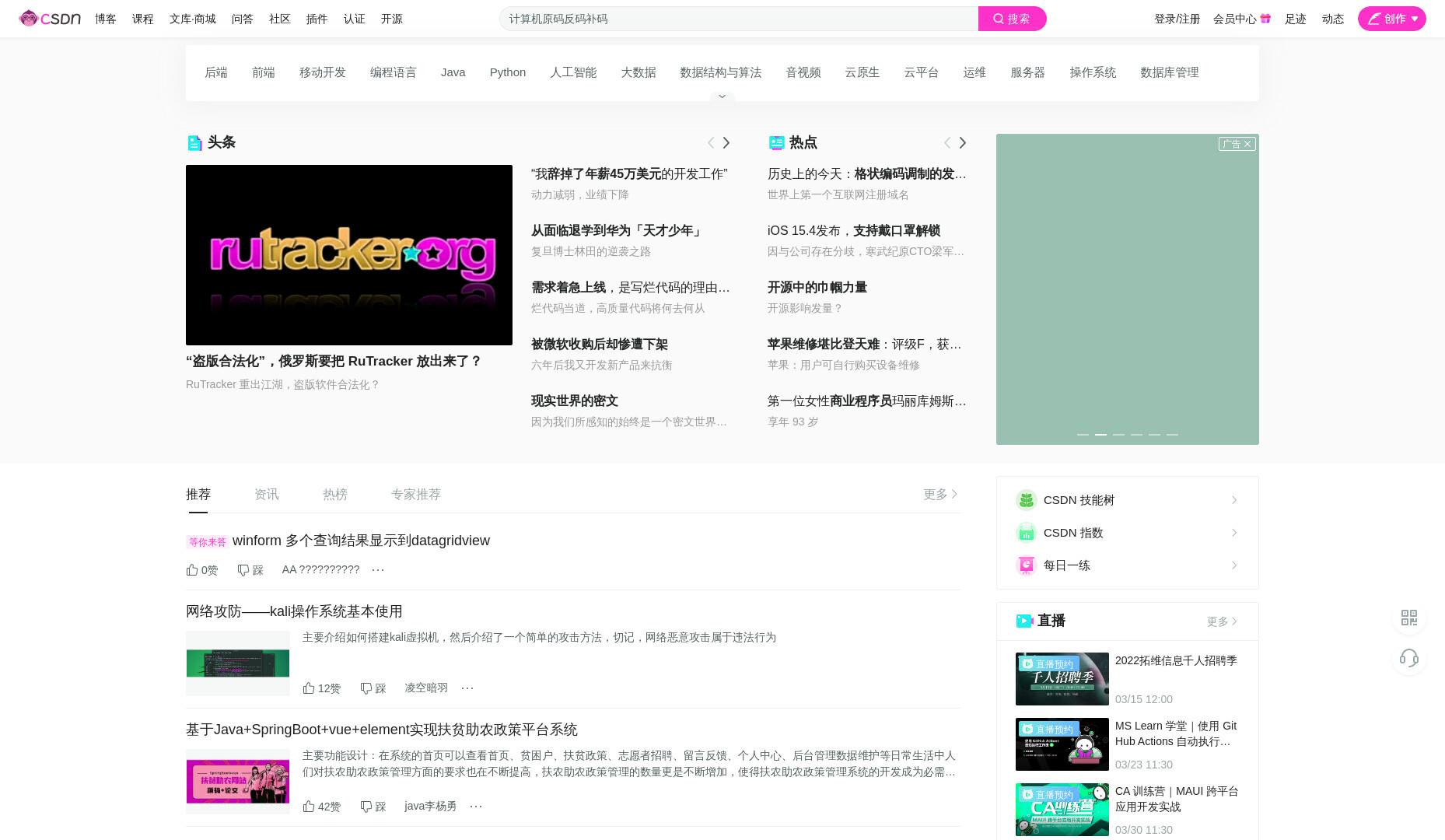The height and width of the screenshot is (840, 1445).
Task: Open iOS 15.4发布 hot news item
Action: (854, 231)
